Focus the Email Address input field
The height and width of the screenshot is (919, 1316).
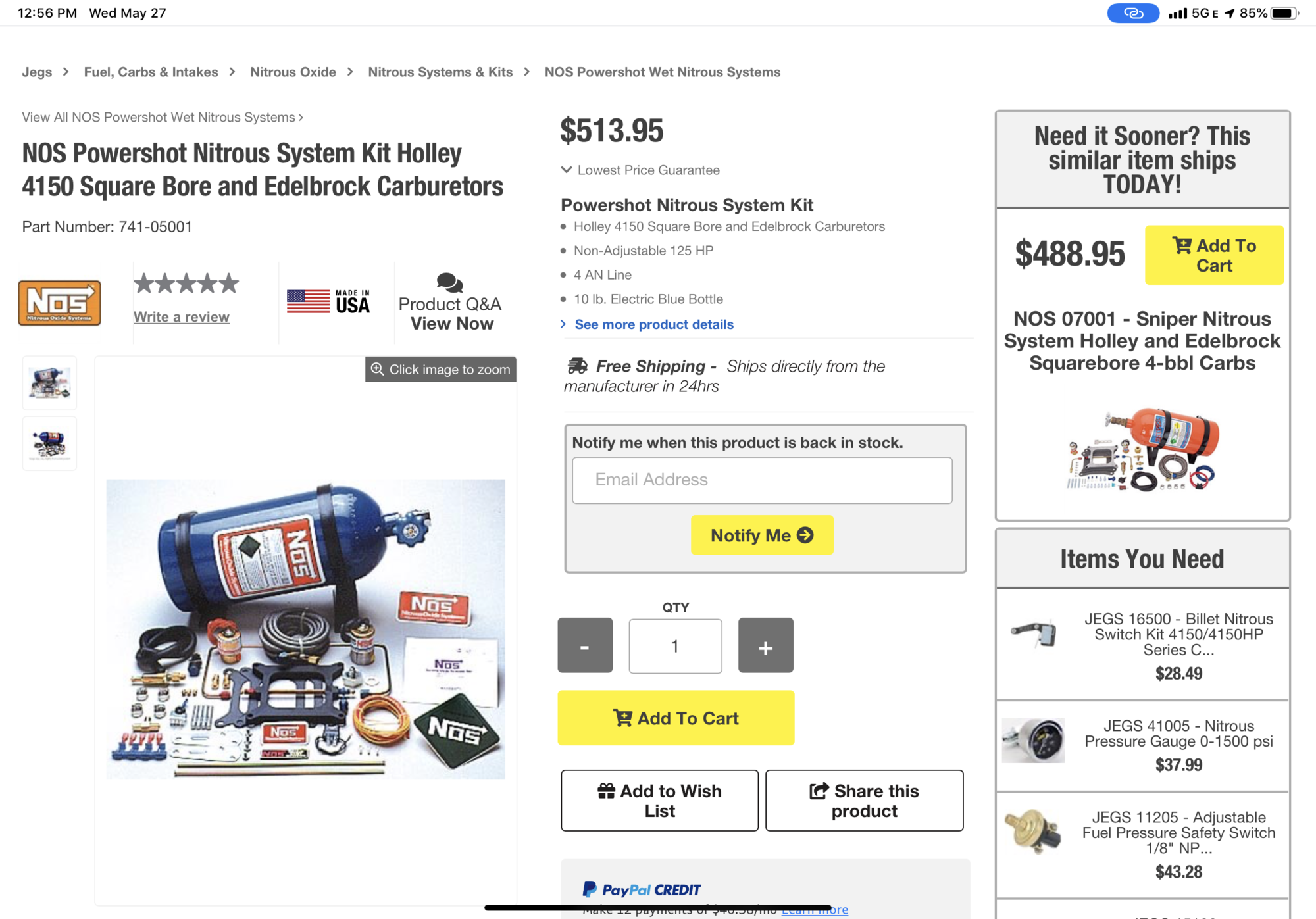coord(762,480)
